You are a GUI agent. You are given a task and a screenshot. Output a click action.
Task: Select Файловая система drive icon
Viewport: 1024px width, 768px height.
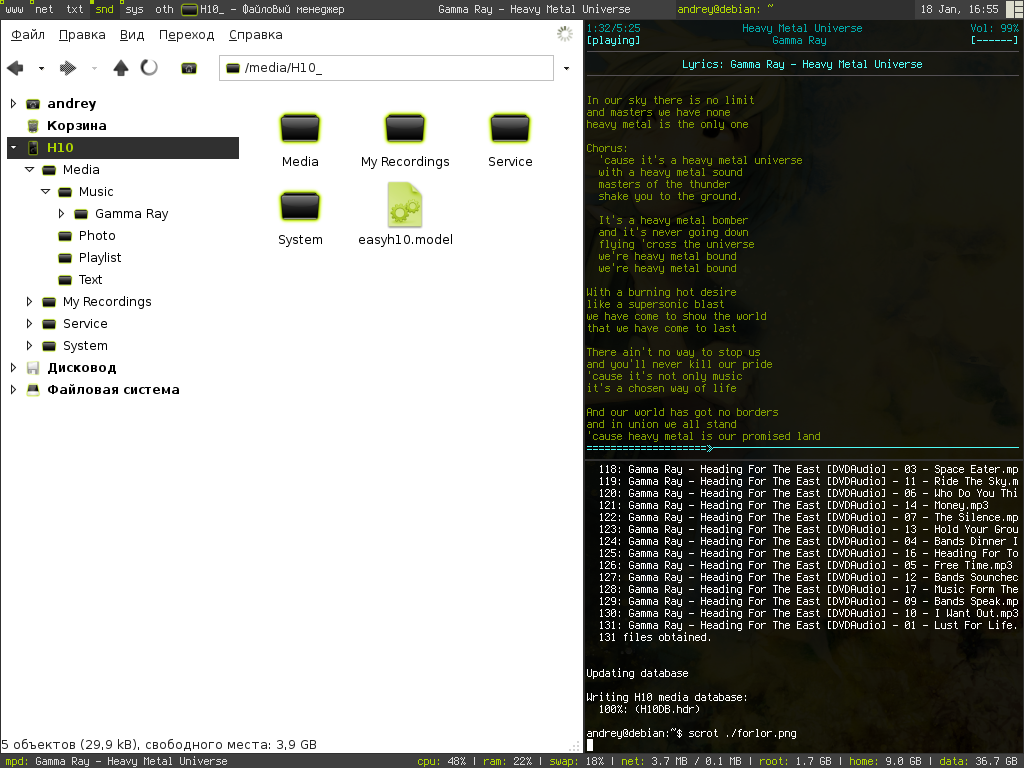[x=33, y=390]
